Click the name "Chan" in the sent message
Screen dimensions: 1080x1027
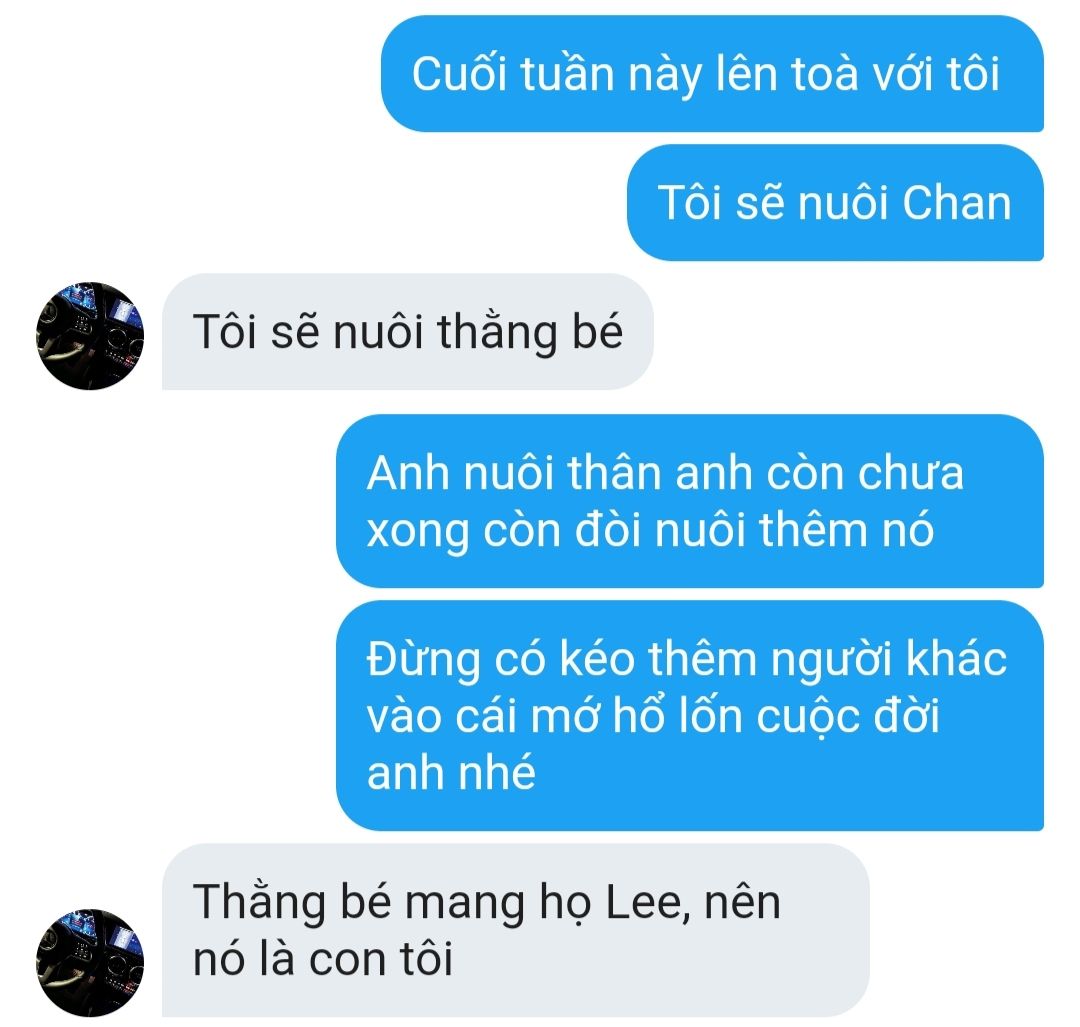956,203
